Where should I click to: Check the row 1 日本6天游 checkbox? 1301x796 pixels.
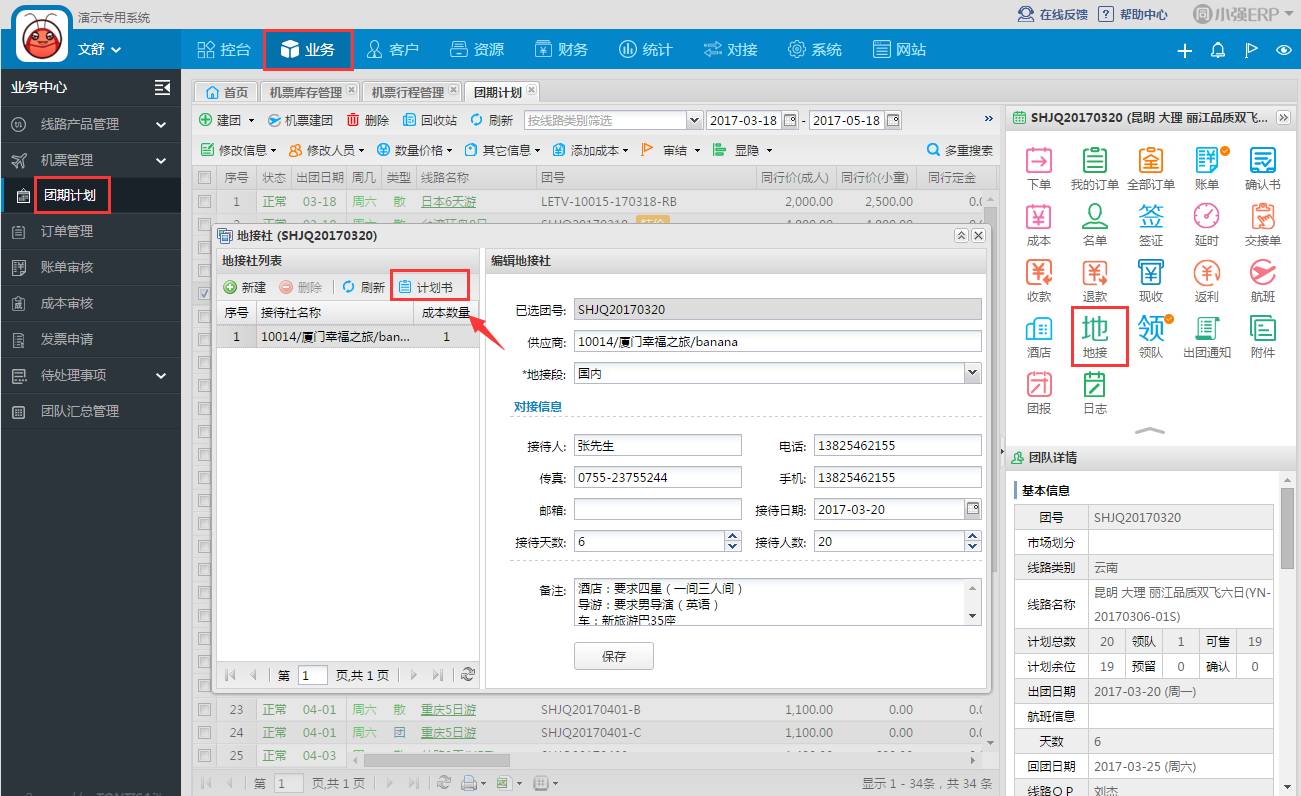tap(205, 202)
